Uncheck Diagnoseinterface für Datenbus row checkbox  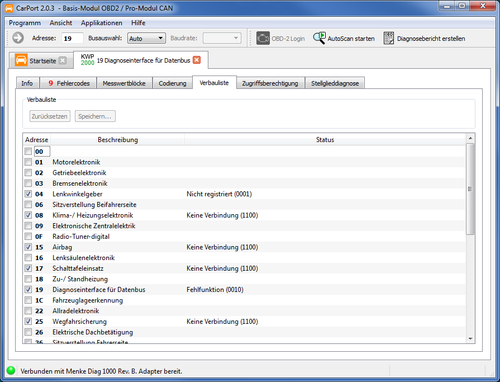(28, 289)
